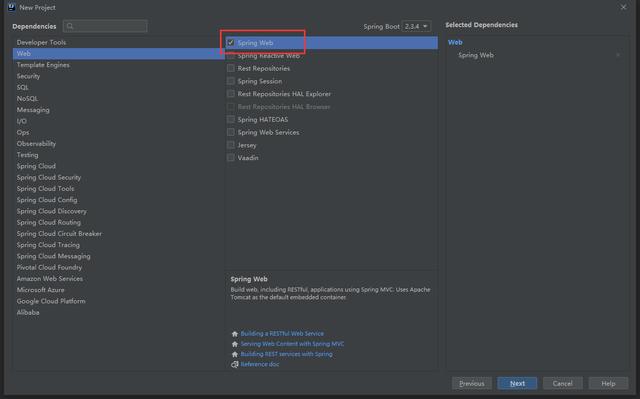
Task: Open Building a RESTful Web Service link
Action: click(282, 334)
